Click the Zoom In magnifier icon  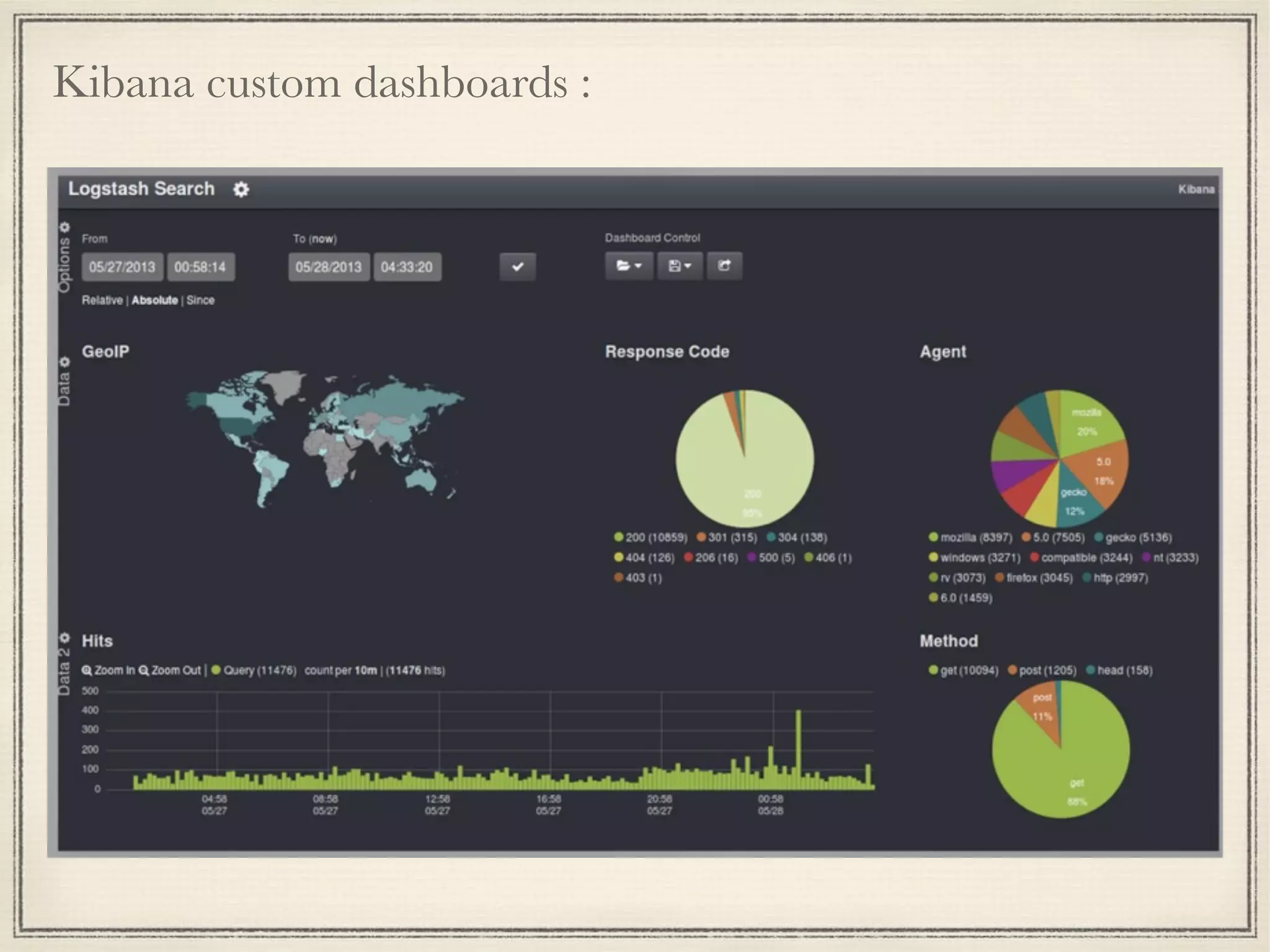pos(87,671)
